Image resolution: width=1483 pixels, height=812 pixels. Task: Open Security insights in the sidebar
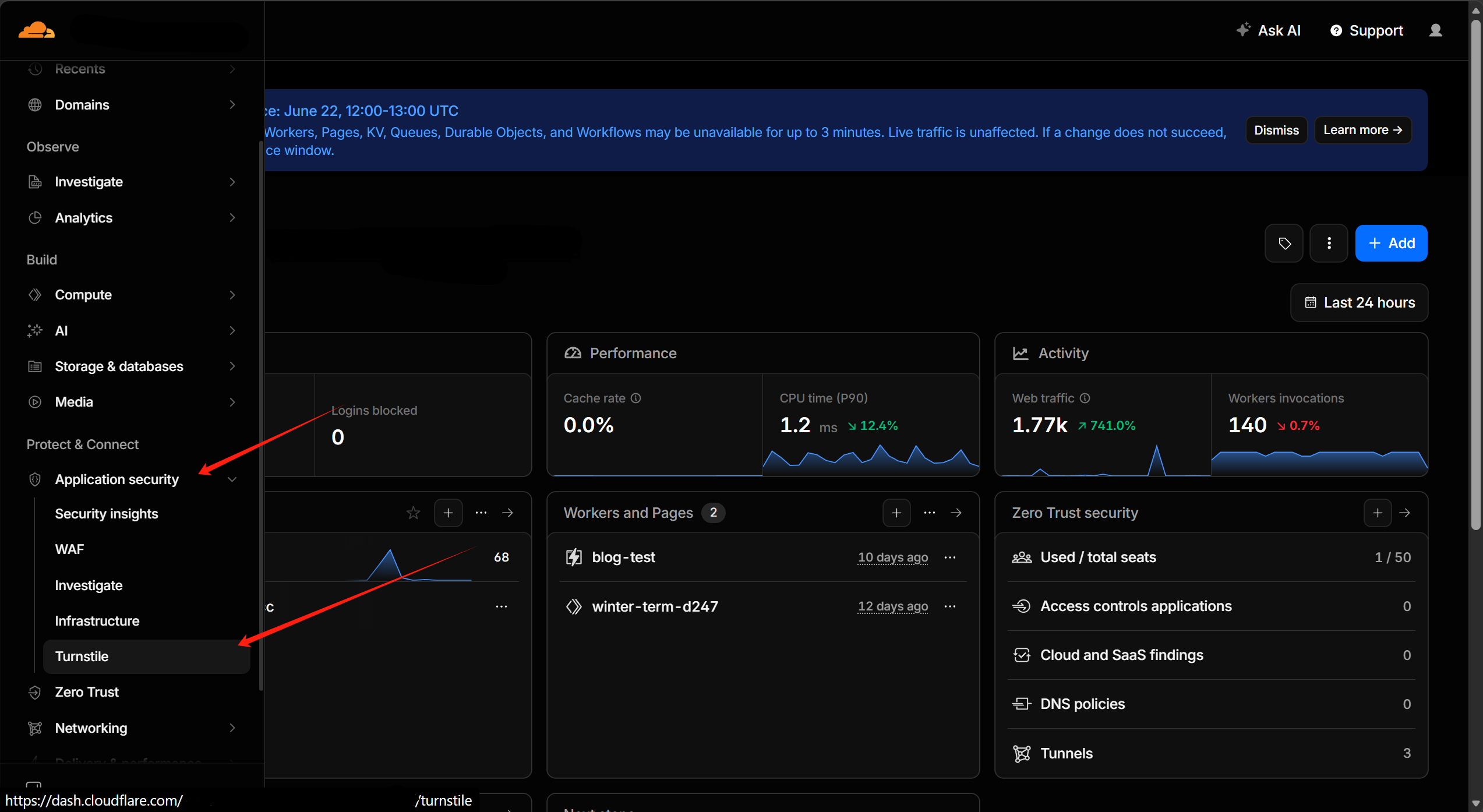107,514
